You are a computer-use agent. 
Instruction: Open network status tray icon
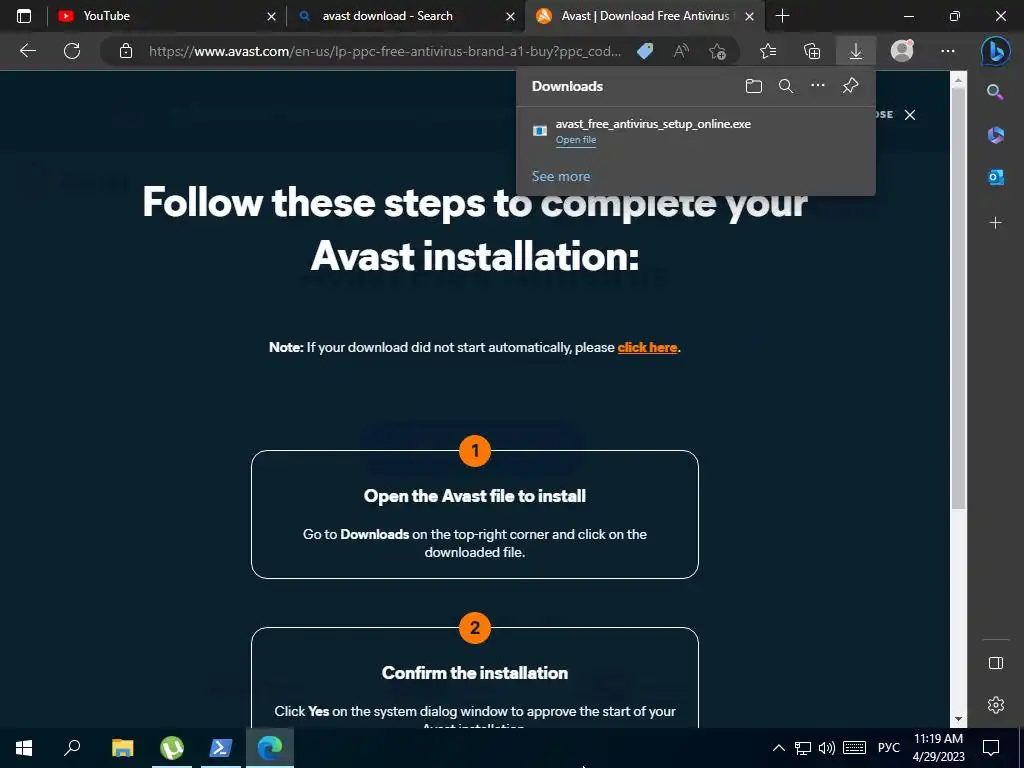point(803,748)
